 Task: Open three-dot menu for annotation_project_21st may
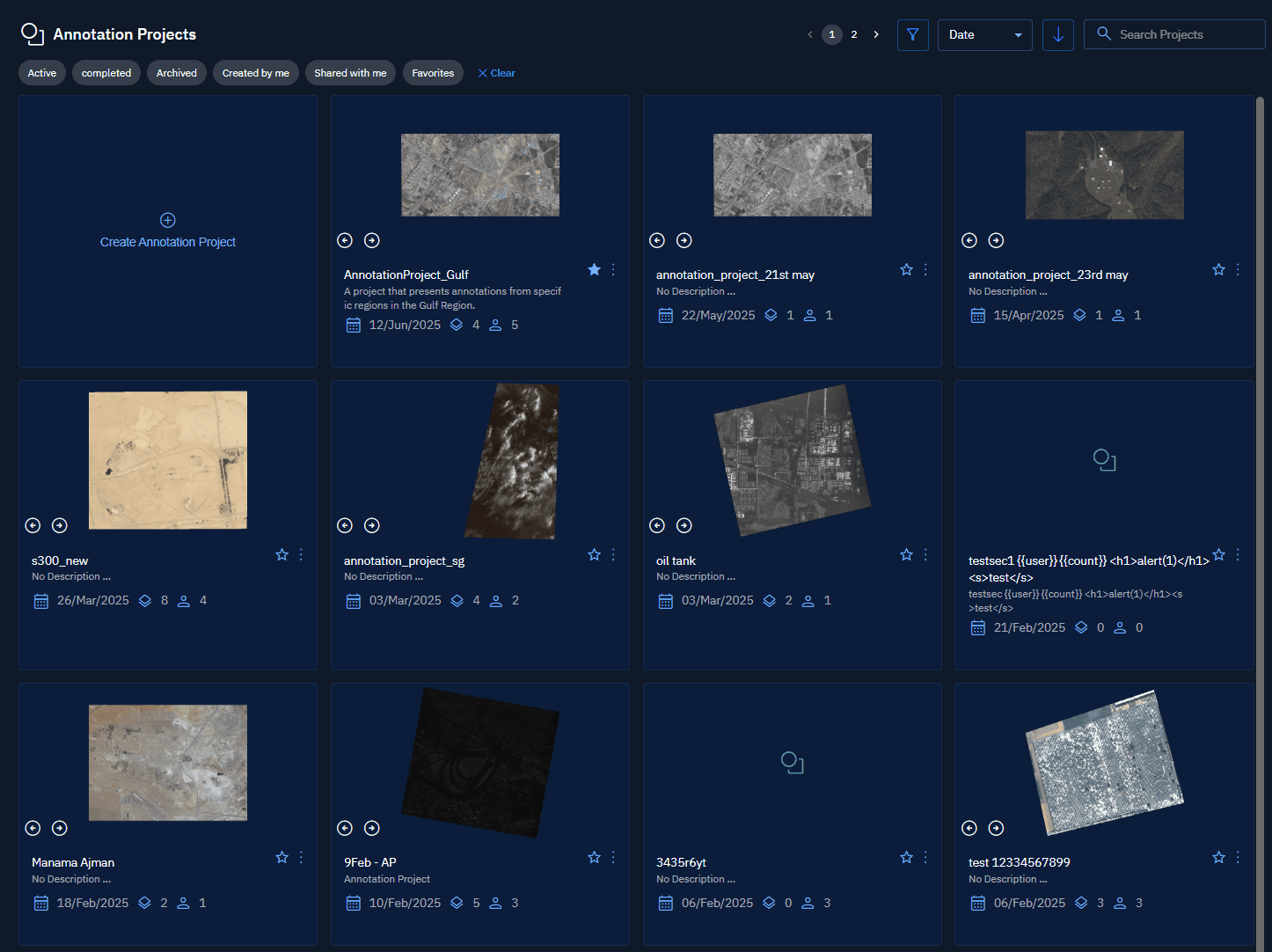925,270
